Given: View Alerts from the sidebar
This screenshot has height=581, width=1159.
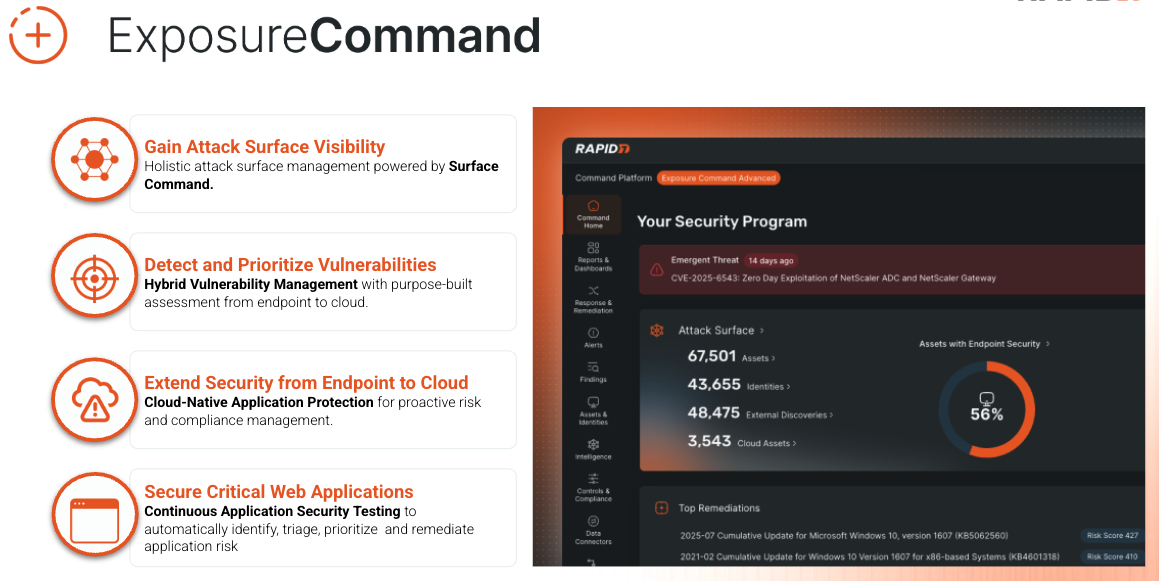Looking at the screenshot, I should (x=592, y=341).
